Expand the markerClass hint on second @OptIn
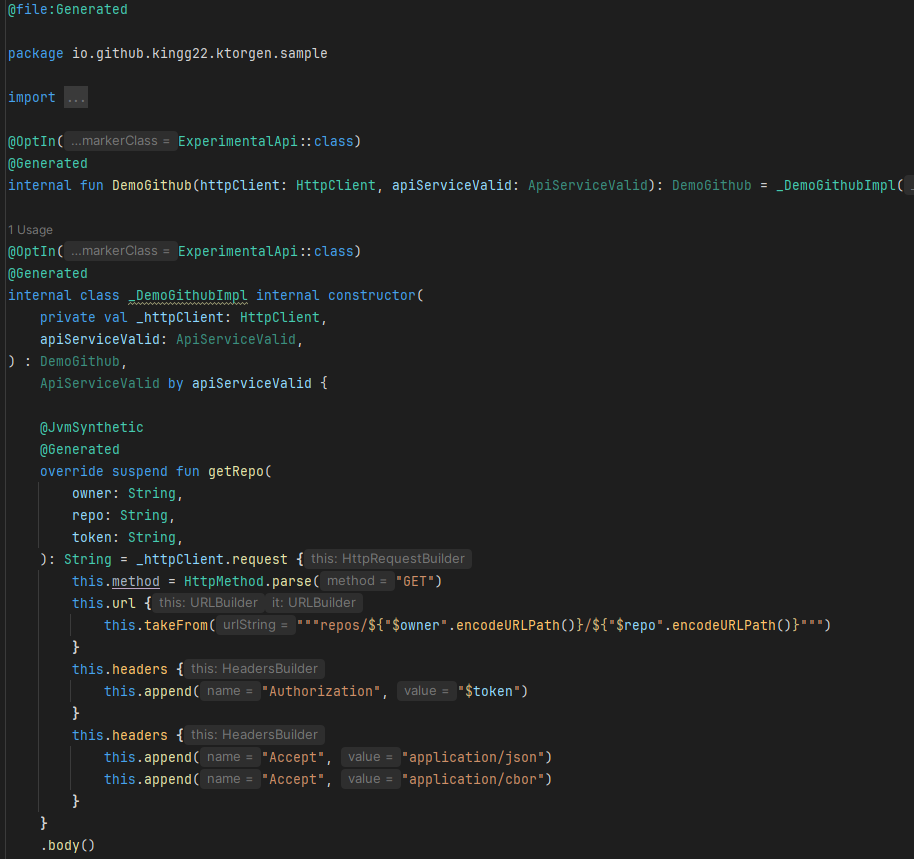The width and height of the screenshot is (914, 859). [x=118, y=251]
